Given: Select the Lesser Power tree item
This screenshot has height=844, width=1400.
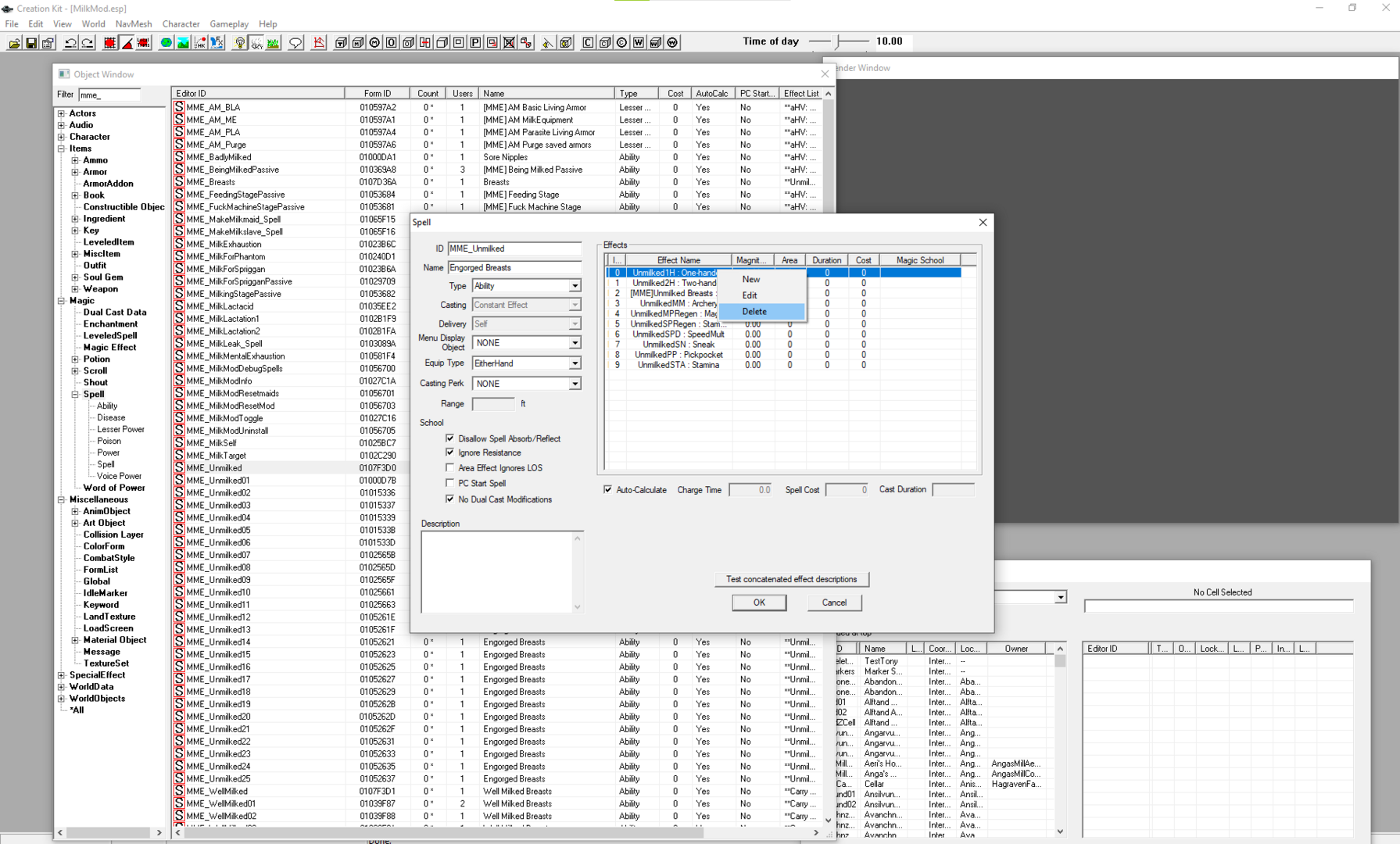Looking at the screenshot, I should coord(120,429).
